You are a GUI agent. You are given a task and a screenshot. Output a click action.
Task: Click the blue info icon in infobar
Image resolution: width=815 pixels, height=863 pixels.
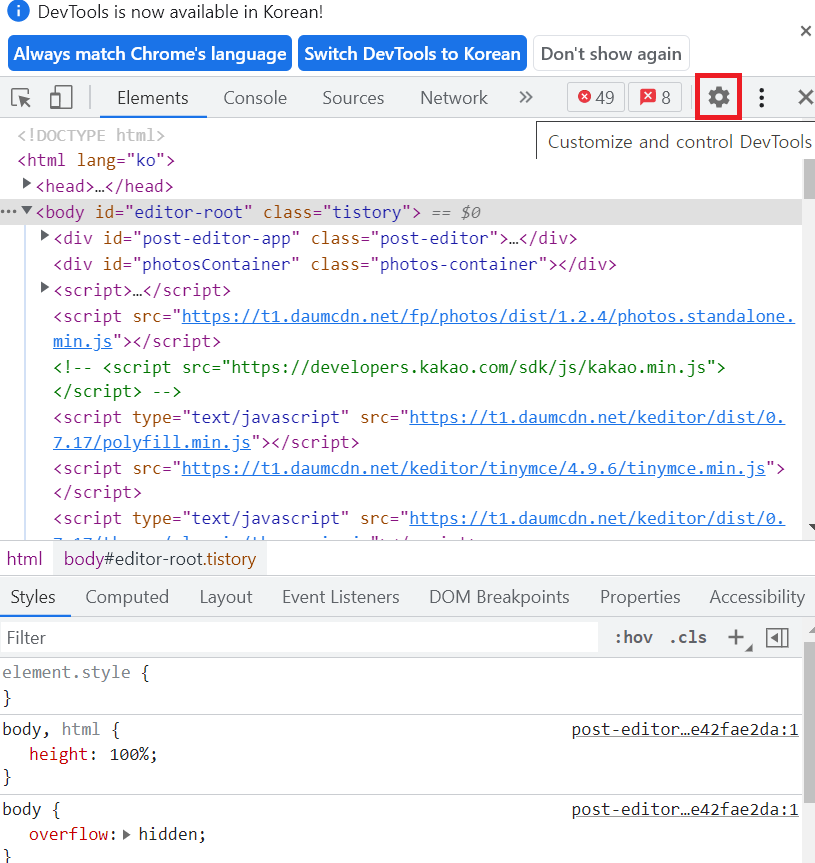18,11
